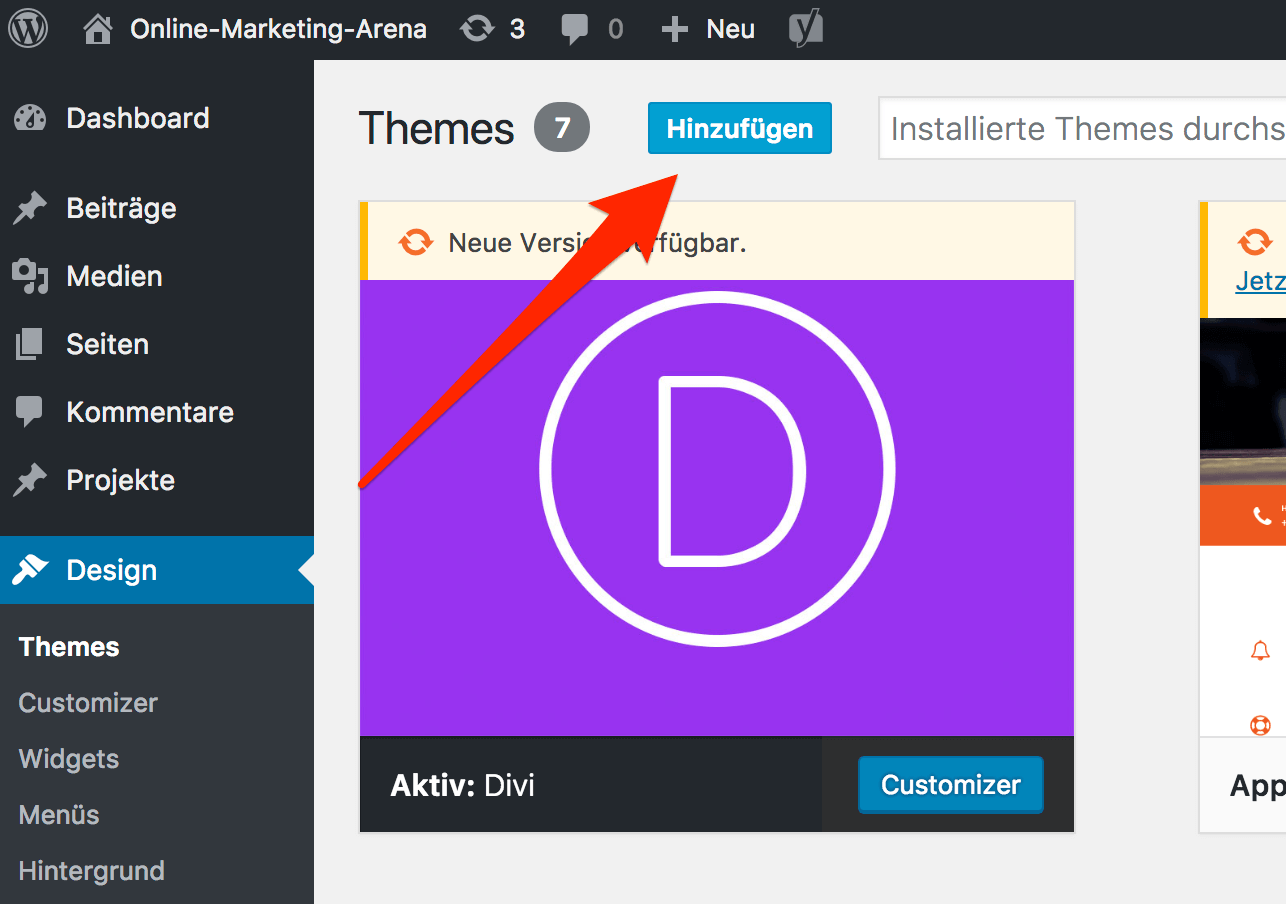Open Projekte menu item
The image size is (1286, 904).
(157, 480)
